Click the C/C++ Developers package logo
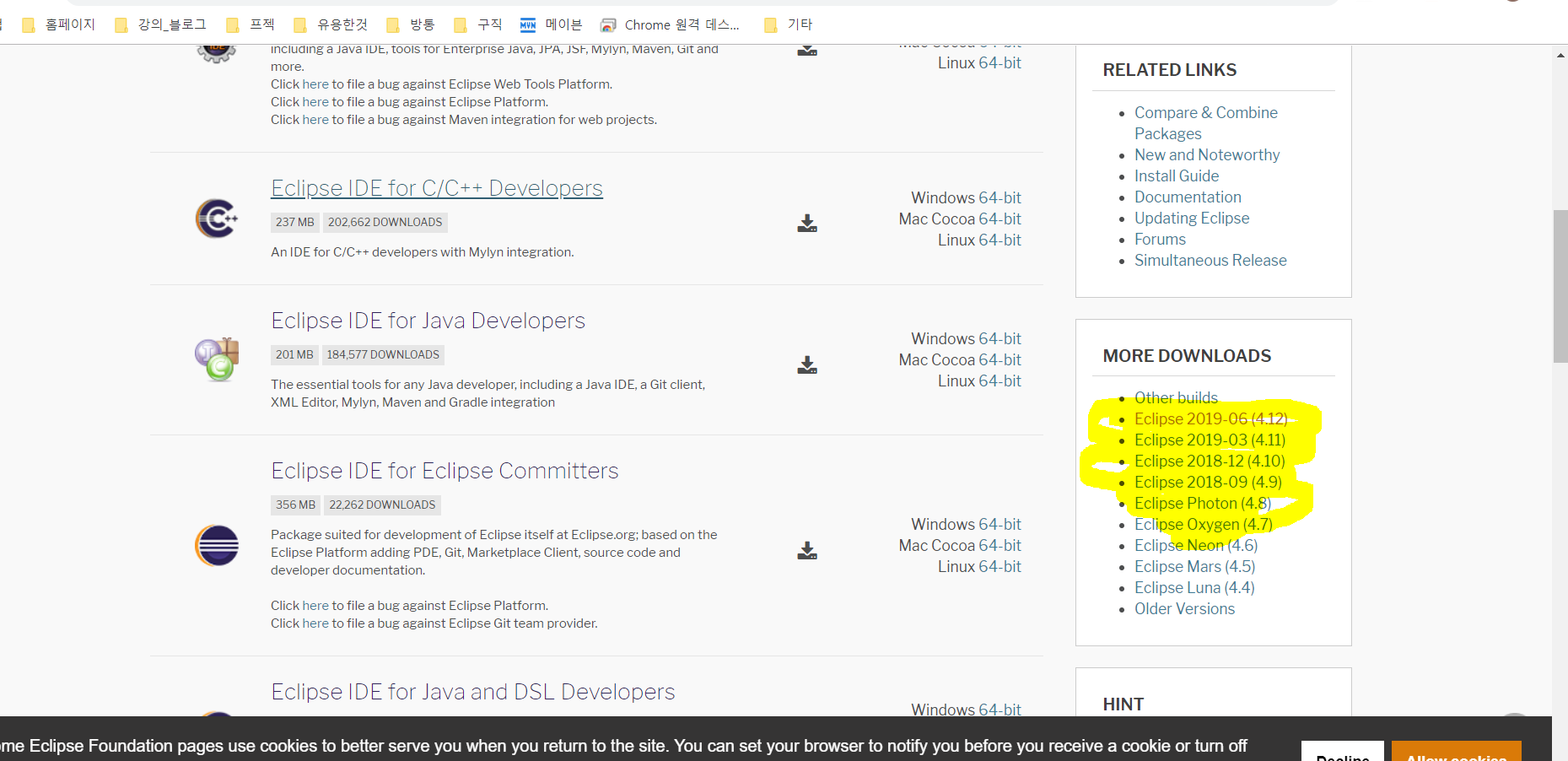Screen dimensions: 1568x761 click(217, 219)
